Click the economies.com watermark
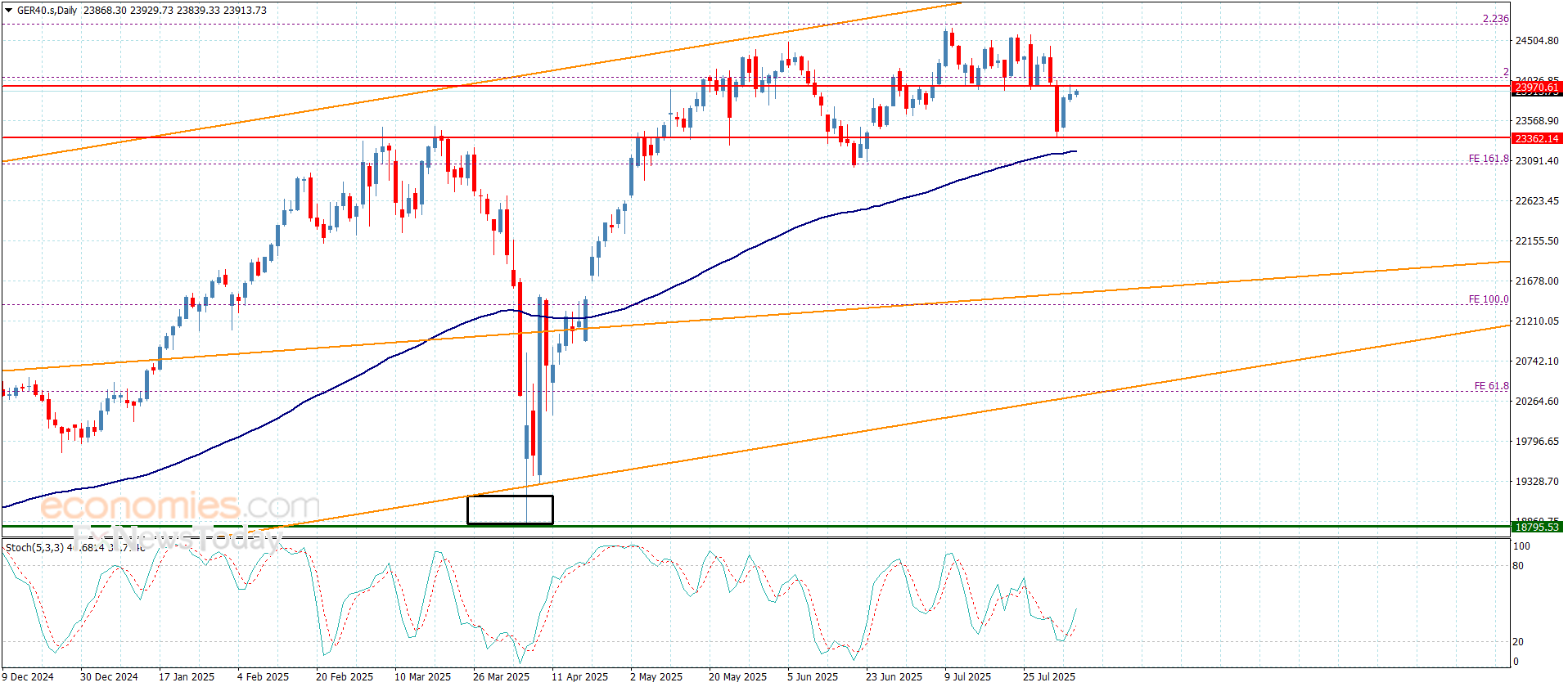The image size is (1568, 687). 180,506
